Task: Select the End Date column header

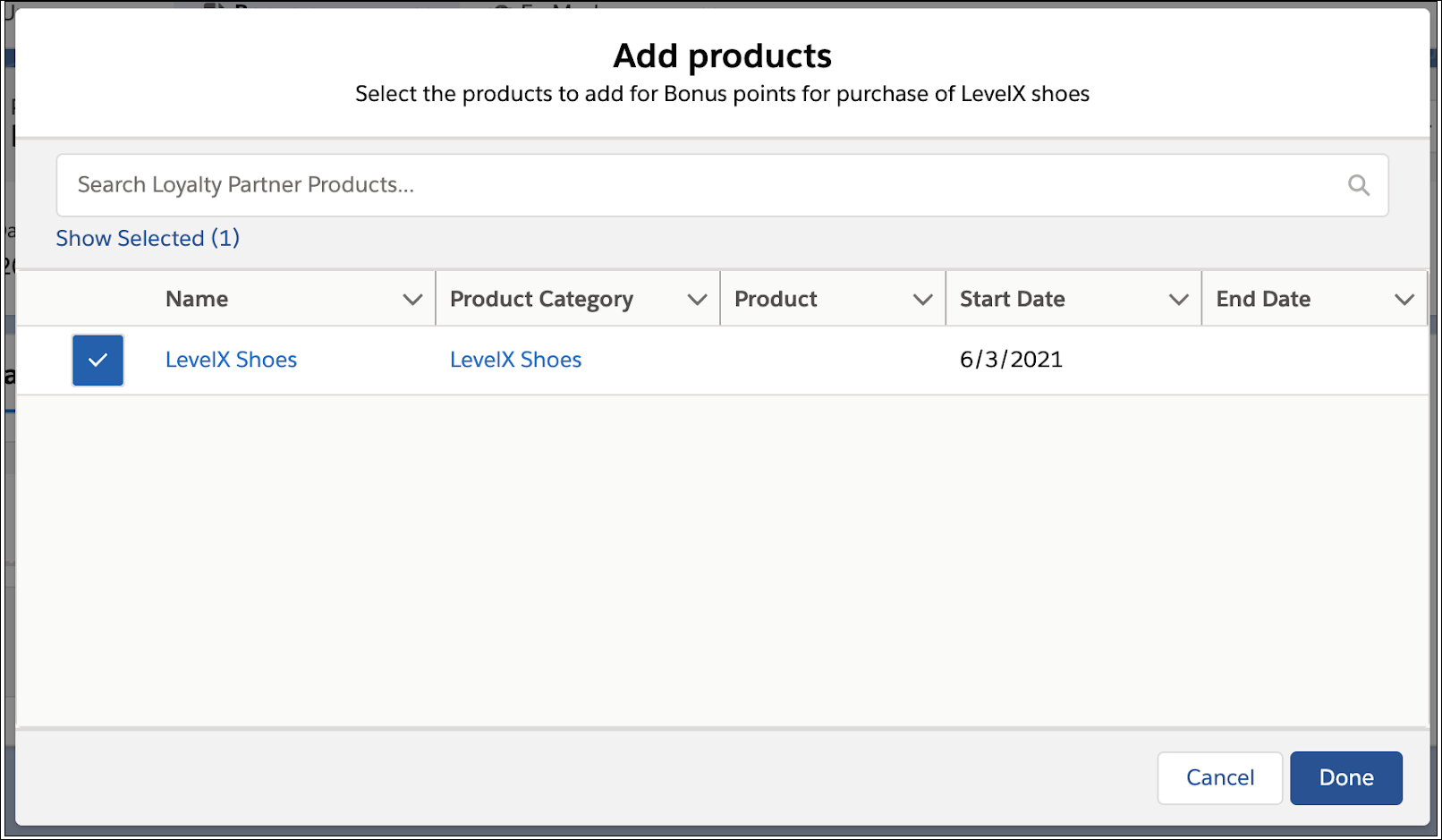Action: pos(1263,299)
